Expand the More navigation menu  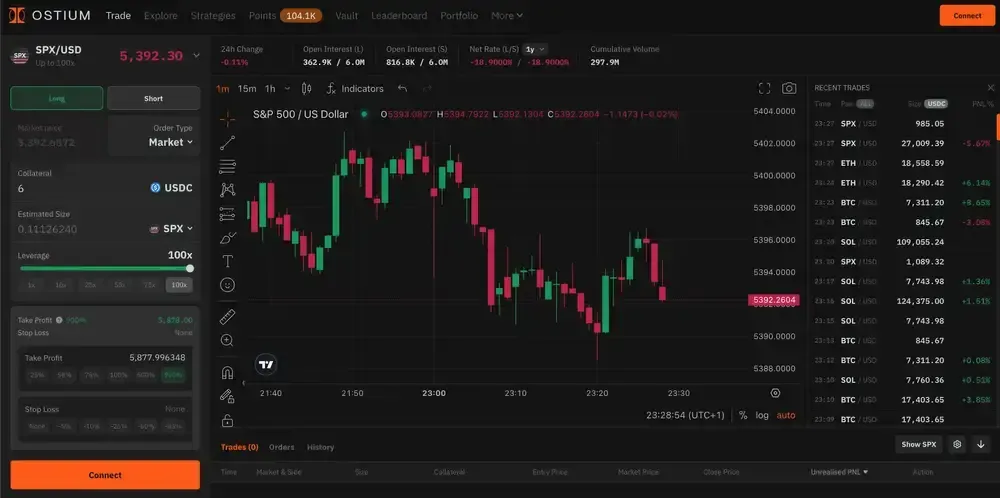507,15
